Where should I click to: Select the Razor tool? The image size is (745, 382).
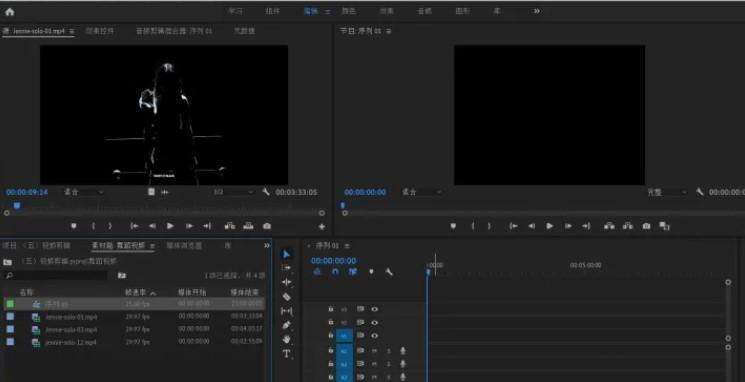(x=286, y=296)
